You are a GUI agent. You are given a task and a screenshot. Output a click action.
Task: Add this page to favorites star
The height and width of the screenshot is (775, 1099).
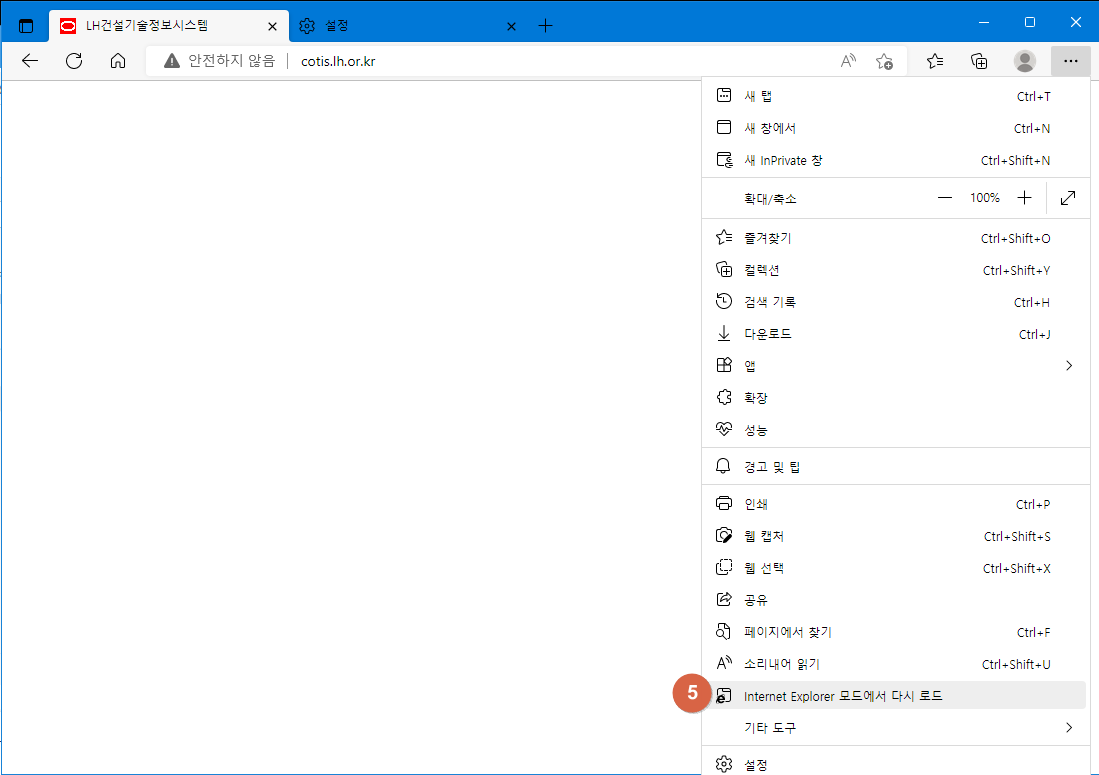pos(885,61)
